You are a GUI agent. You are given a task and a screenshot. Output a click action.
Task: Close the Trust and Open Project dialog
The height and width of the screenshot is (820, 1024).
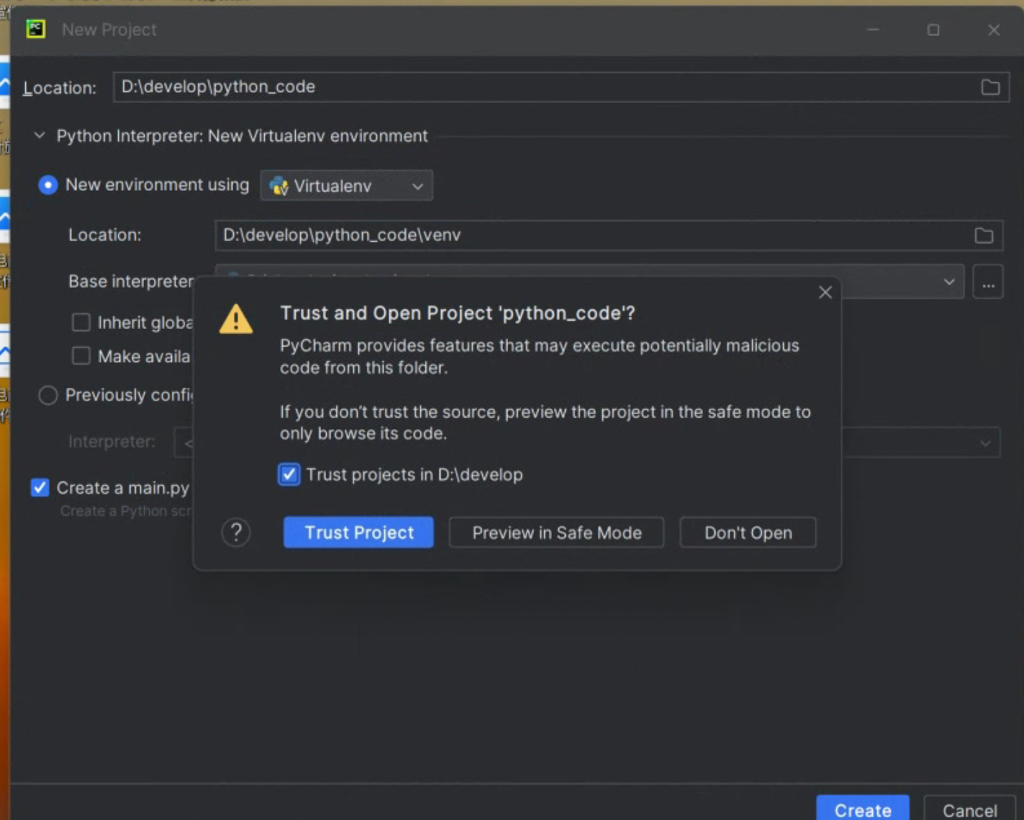pyautogui.click(x=825, y=292)
